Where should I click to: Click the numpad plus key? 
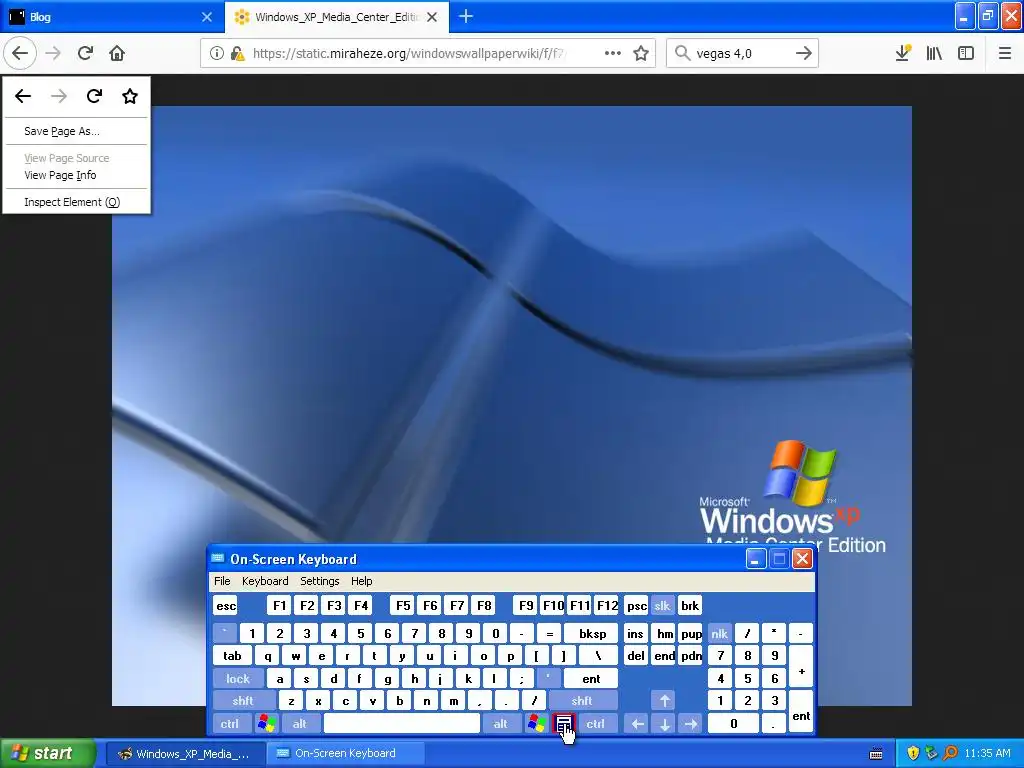tap(801, 667)
